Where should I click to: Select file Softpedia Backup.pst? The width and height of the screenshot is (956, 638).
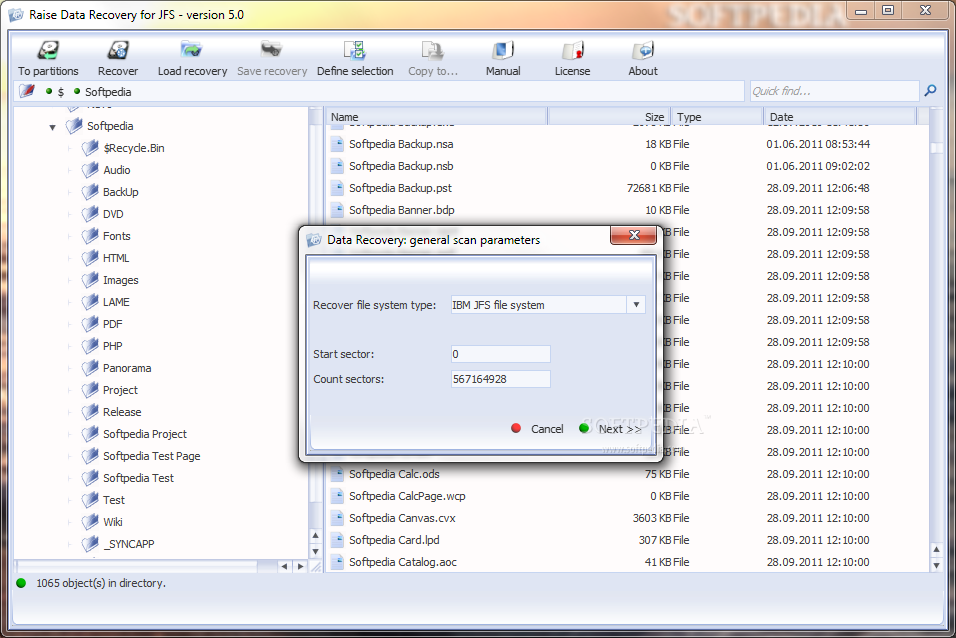click(400, 188)
